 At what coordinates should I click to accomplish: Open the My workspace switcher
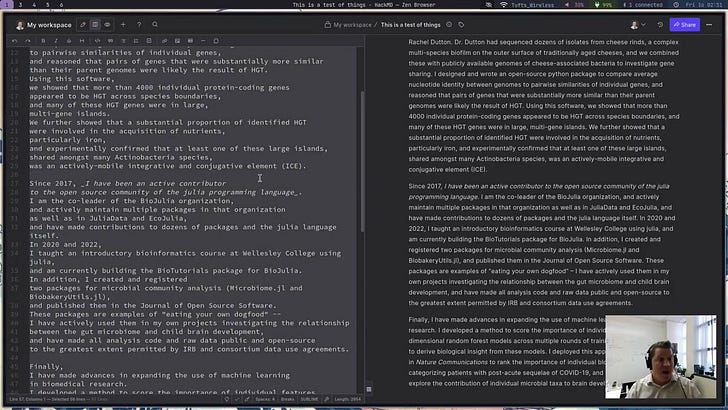(x=44, y=25)
